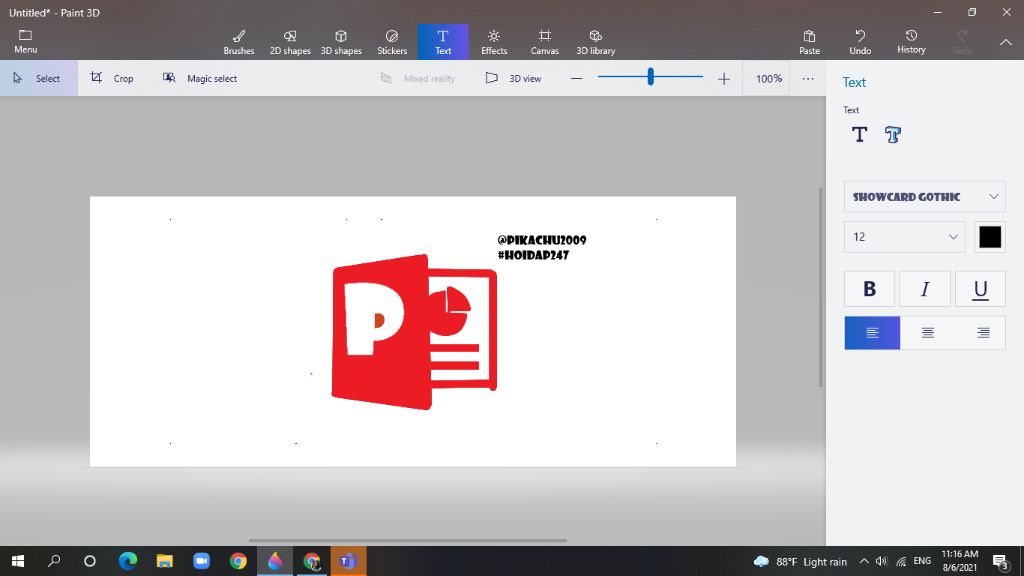Open the Wi-Fi network icon

point(901,561)
